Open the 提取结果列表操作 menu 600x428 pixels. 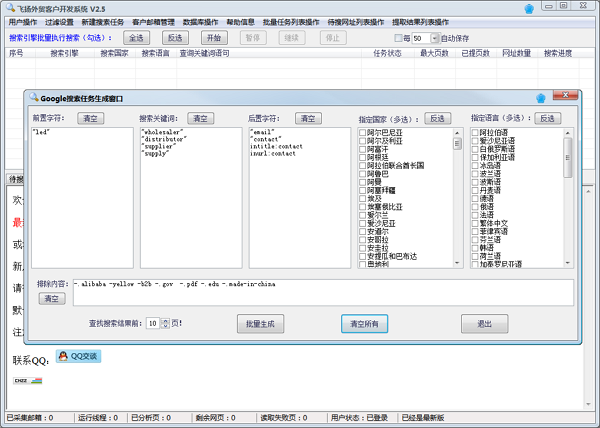click(421, 22)
